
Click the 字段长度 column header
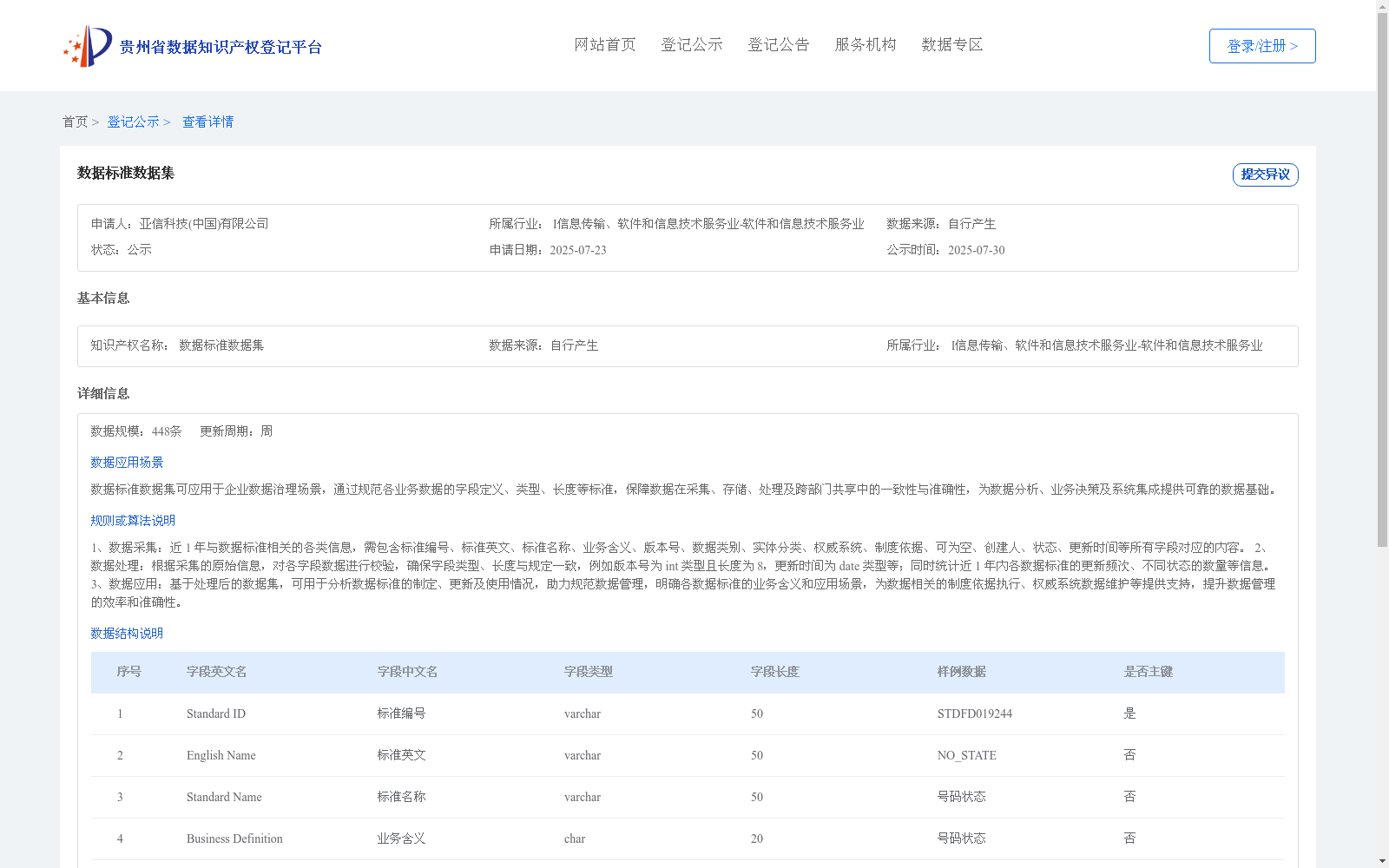pos(775,672)
